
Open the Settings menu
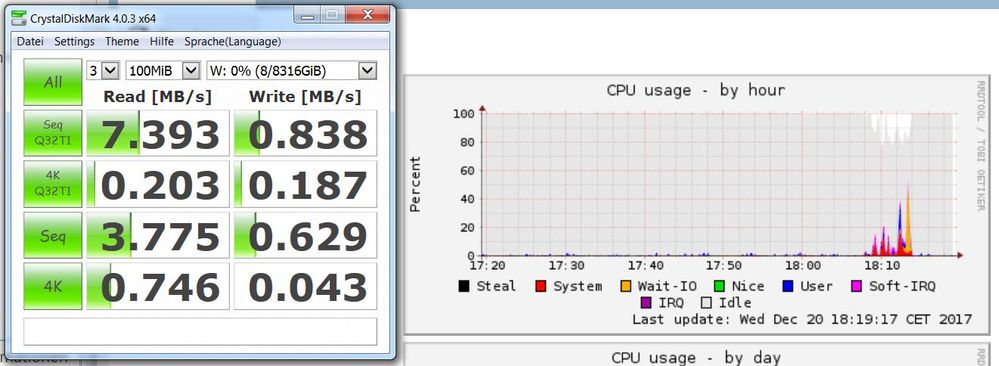point(74,41)
